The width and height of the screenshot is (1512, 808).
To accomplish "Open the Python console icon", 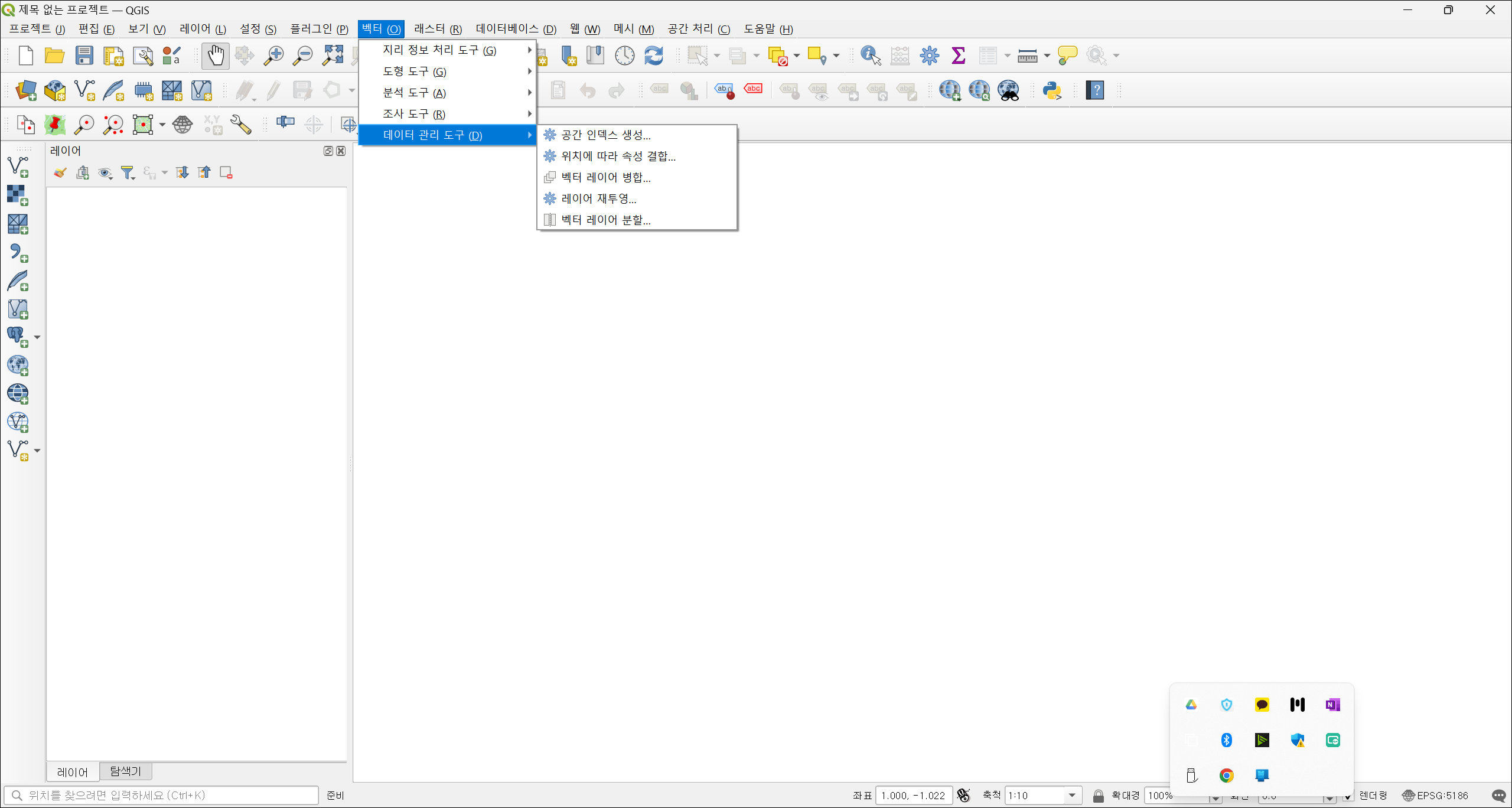I will (1052, 90).
